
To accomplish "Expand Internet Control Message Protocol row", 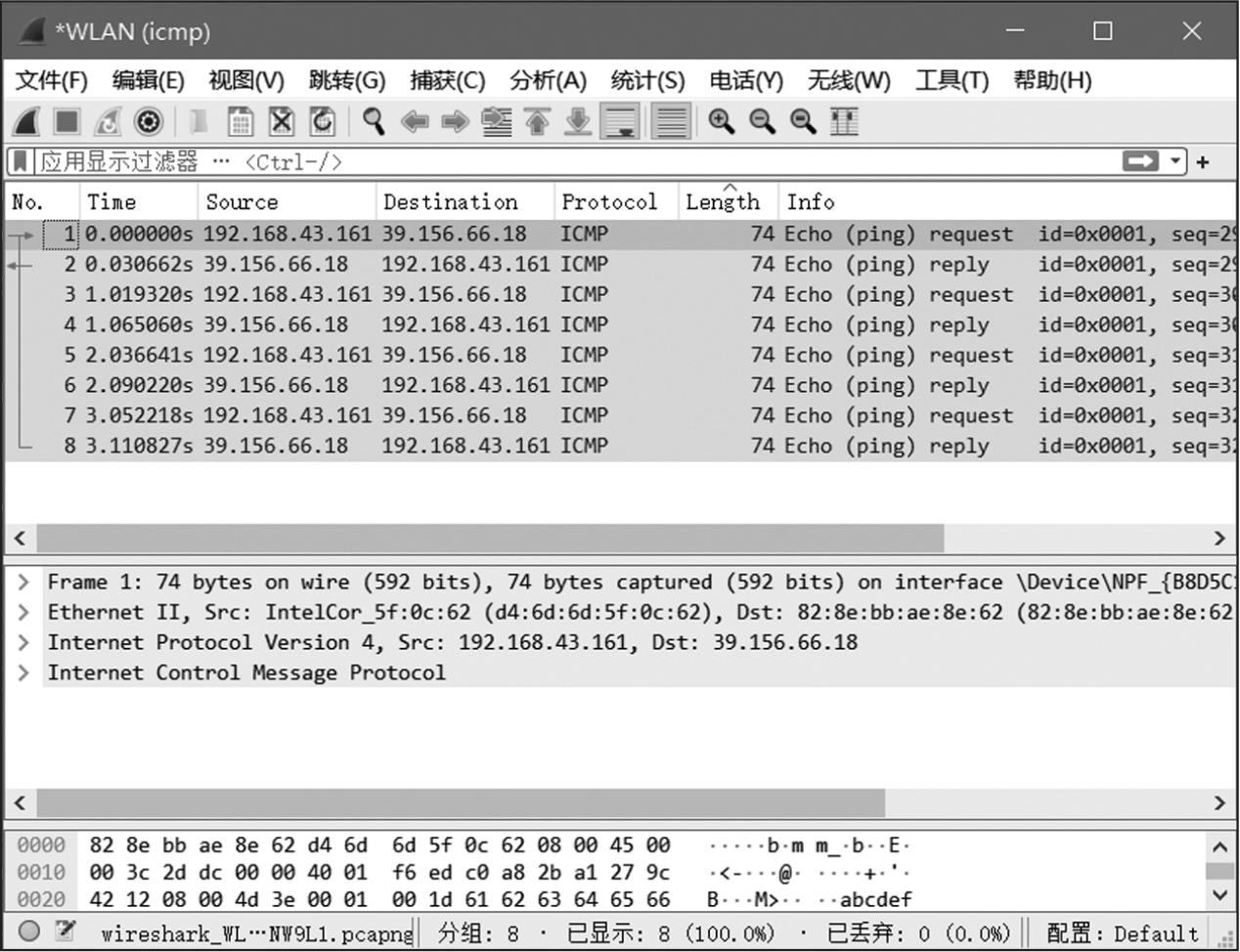I will click(x=23, y=673).
